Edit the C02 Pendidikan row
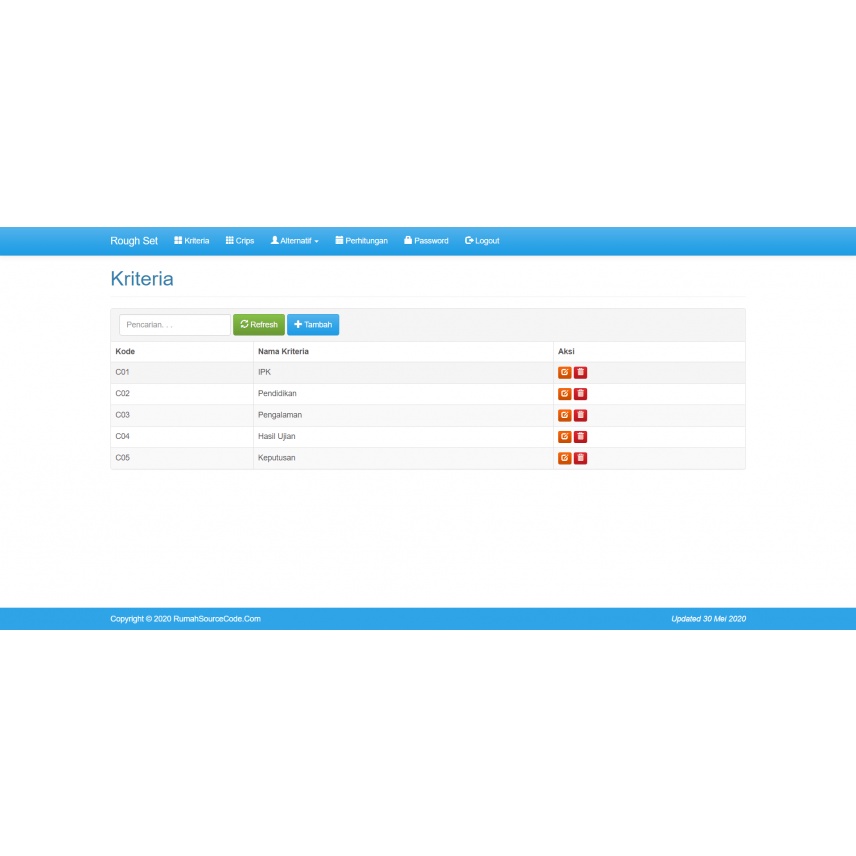 point(564,394)
